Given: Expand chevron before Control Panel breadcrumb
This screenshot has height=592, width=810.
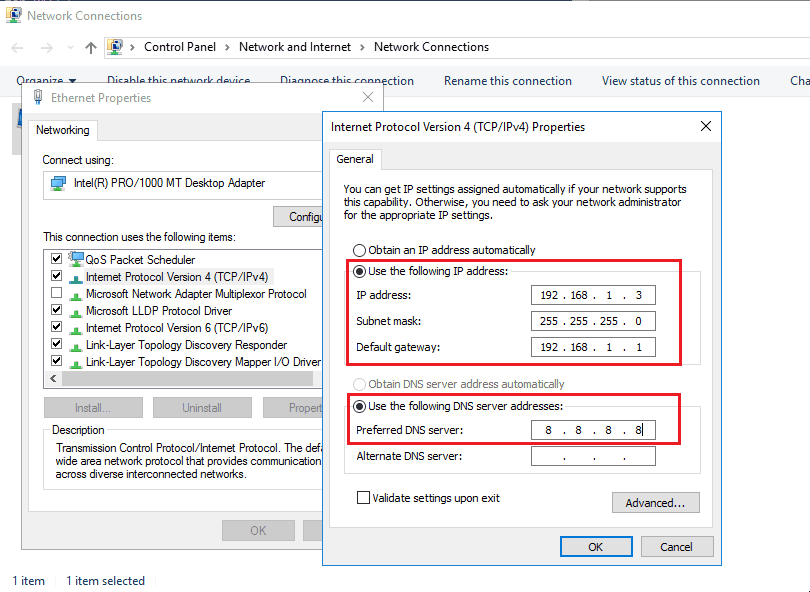Looking at the screenshot, I should click(132, 48).
